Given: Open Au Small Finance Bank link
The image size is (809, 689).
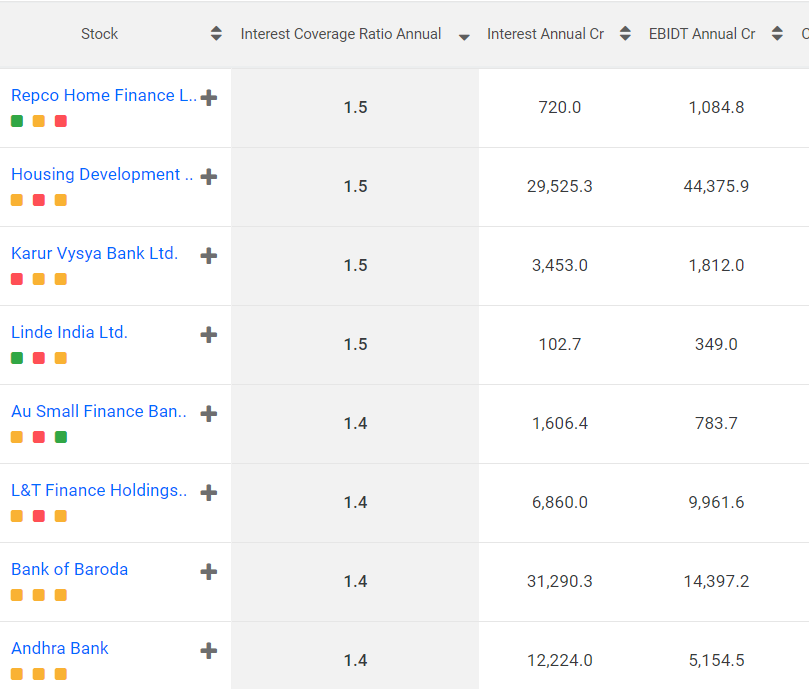Looking at the screenshot, I should (99, 411).
